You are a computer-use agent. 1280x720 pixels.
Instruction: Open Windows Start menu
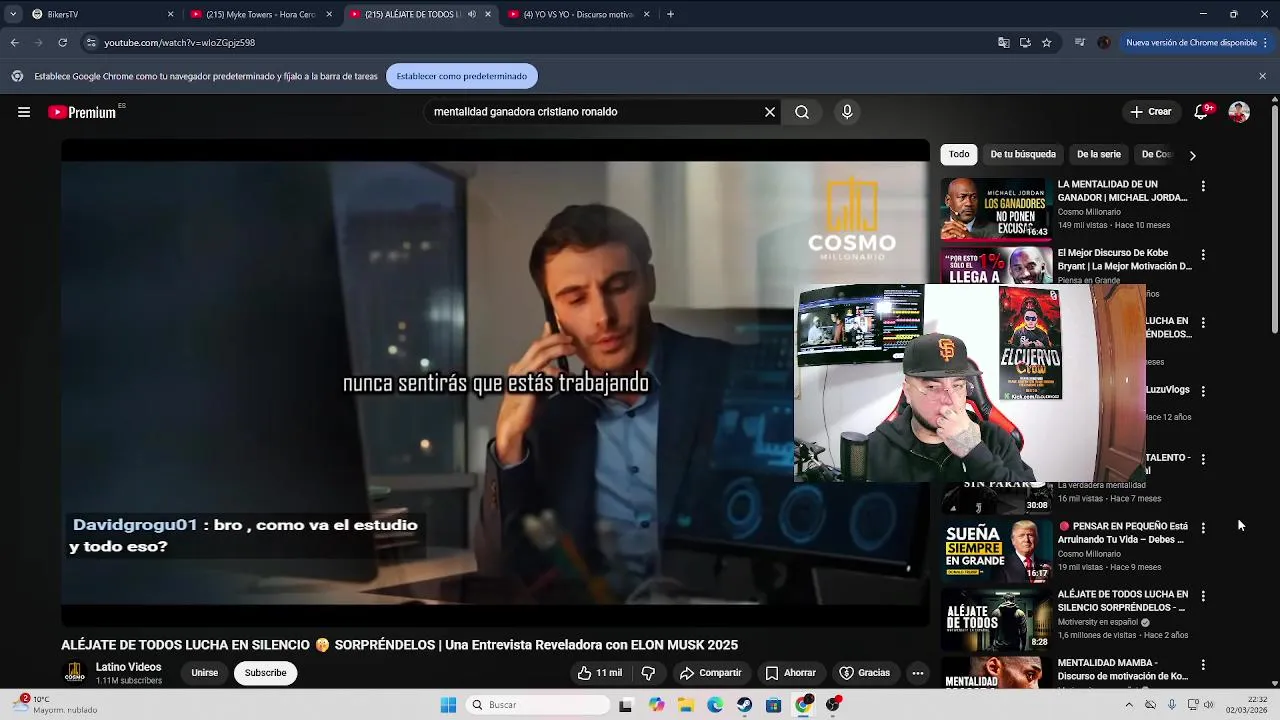[x=449, y=705]
